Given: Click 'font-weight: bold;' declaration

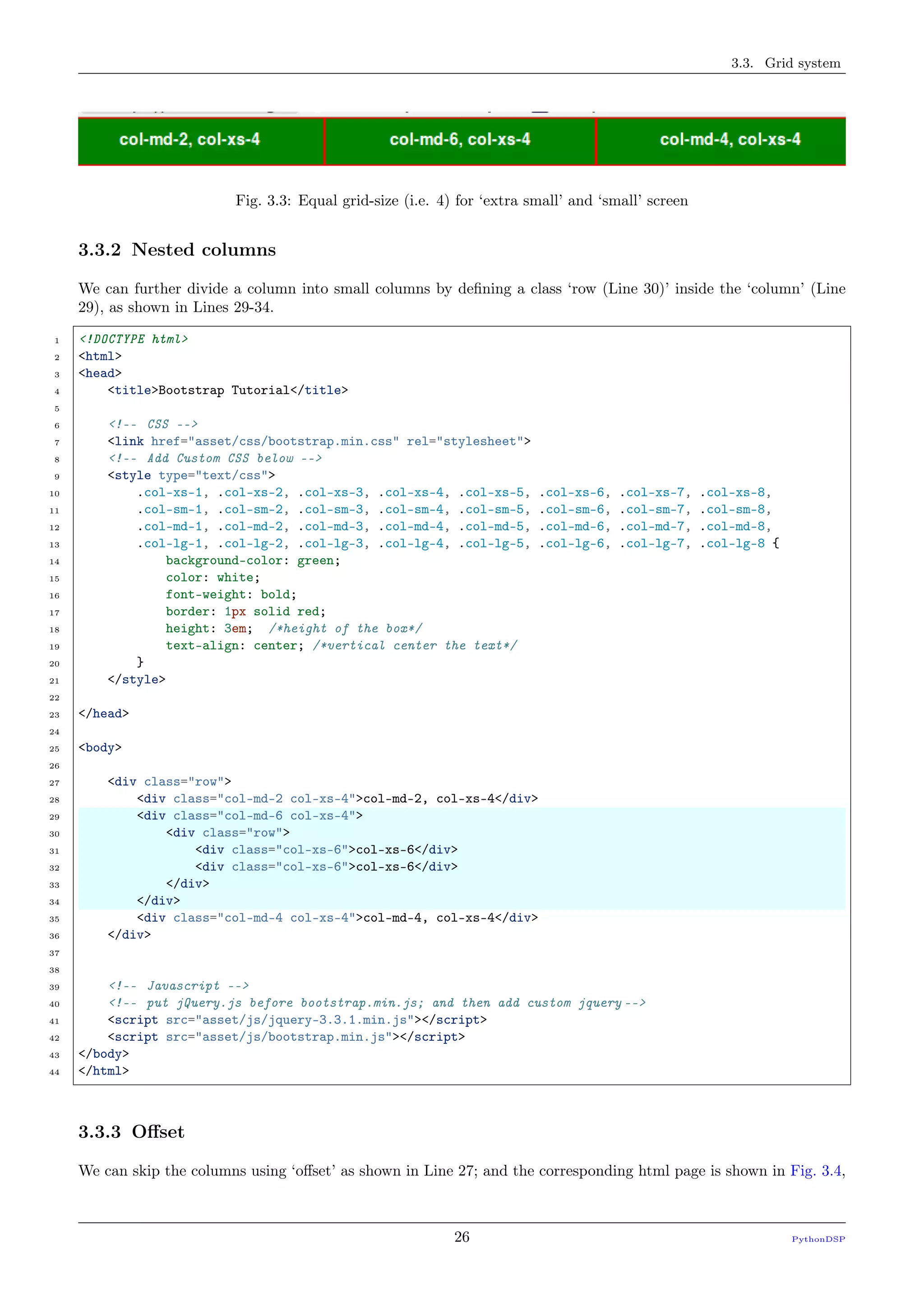Looking at the screenshot, I should click(231, 595).
